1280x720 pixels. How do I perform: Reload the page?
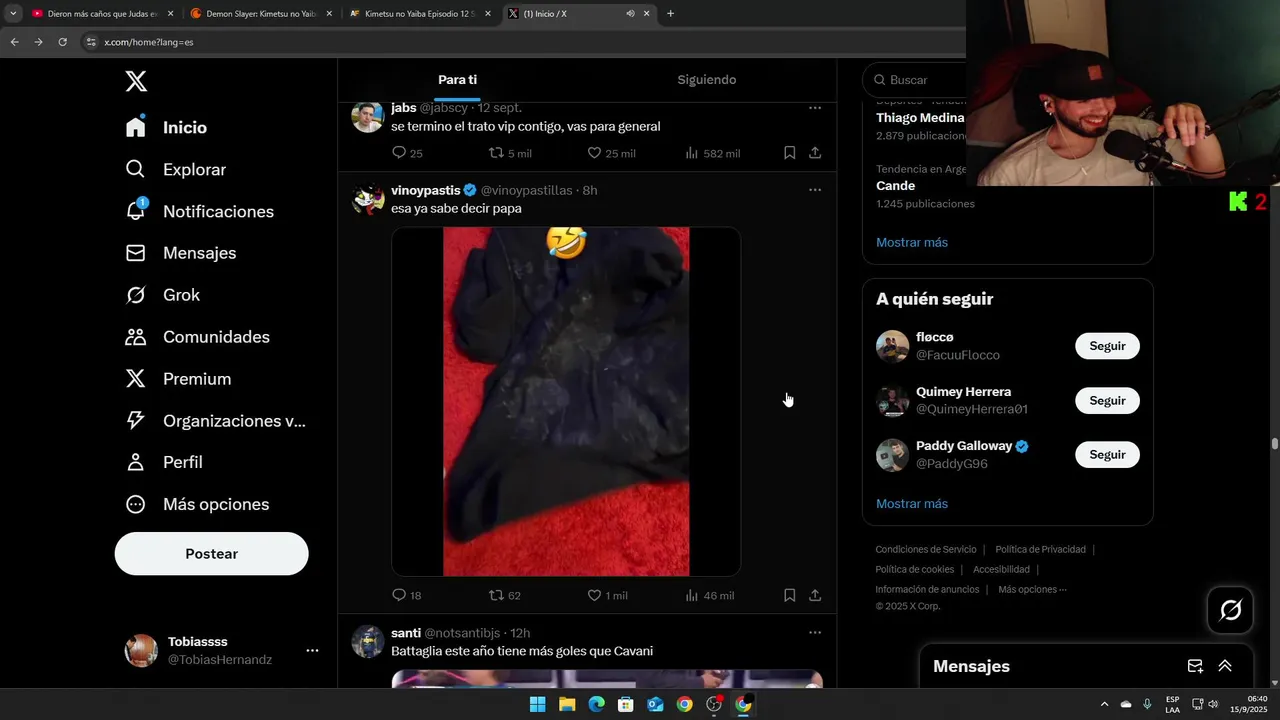pyautogui.click(x=62, y=42)
